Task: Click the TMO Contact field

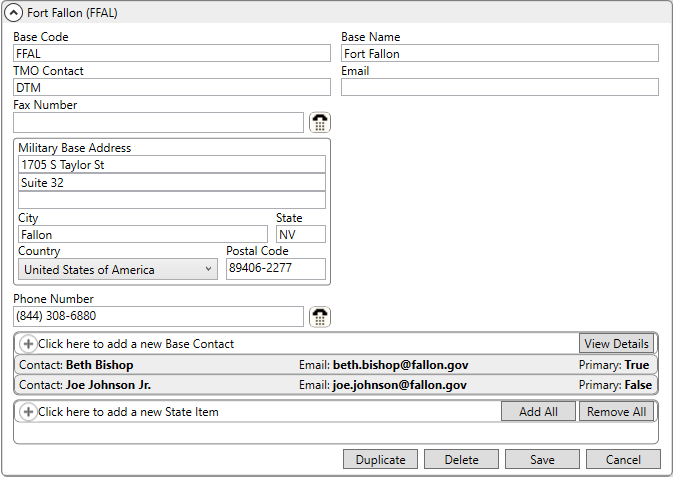Action: 171,88
